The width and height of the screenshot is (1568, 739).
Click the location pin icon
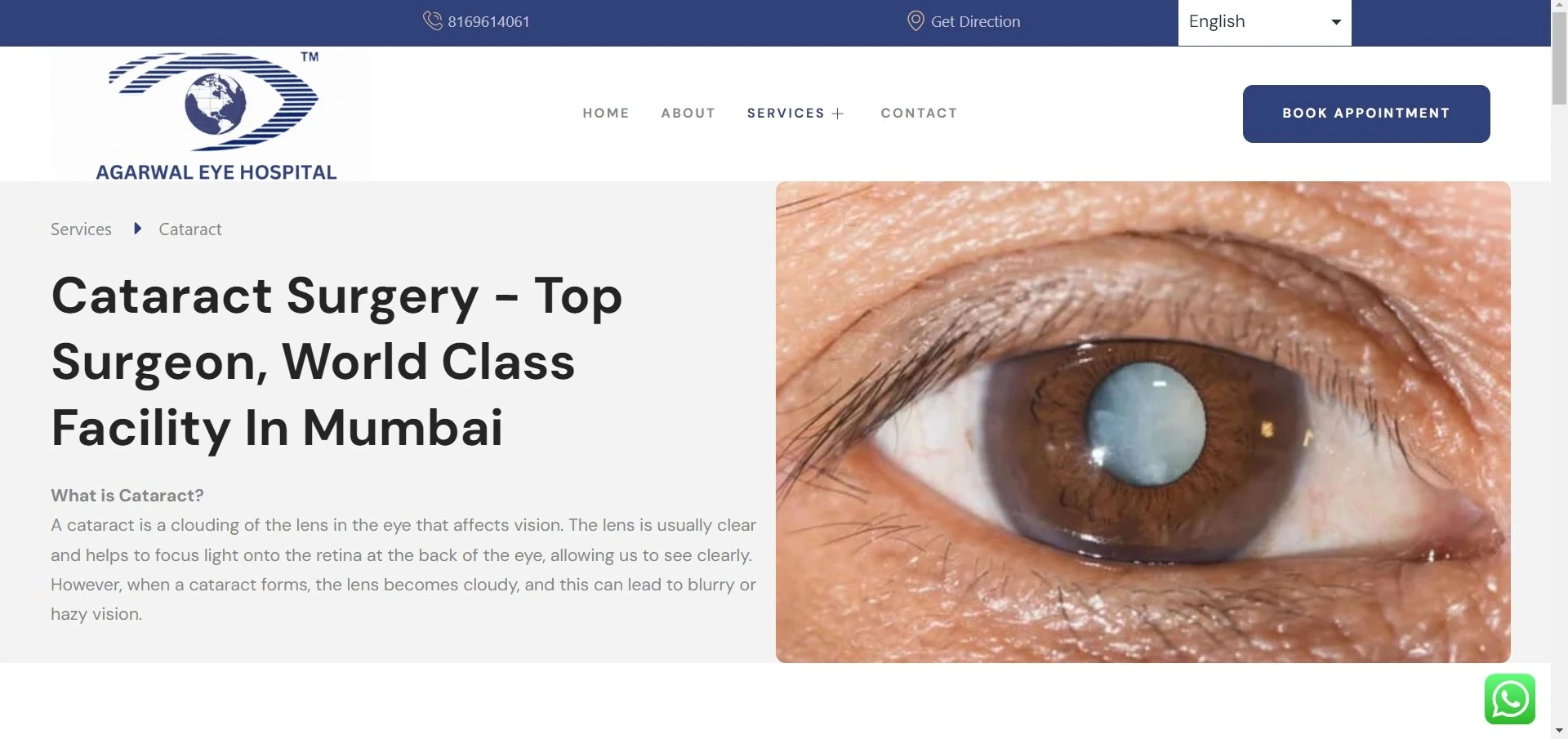click(x=915, y=21)
